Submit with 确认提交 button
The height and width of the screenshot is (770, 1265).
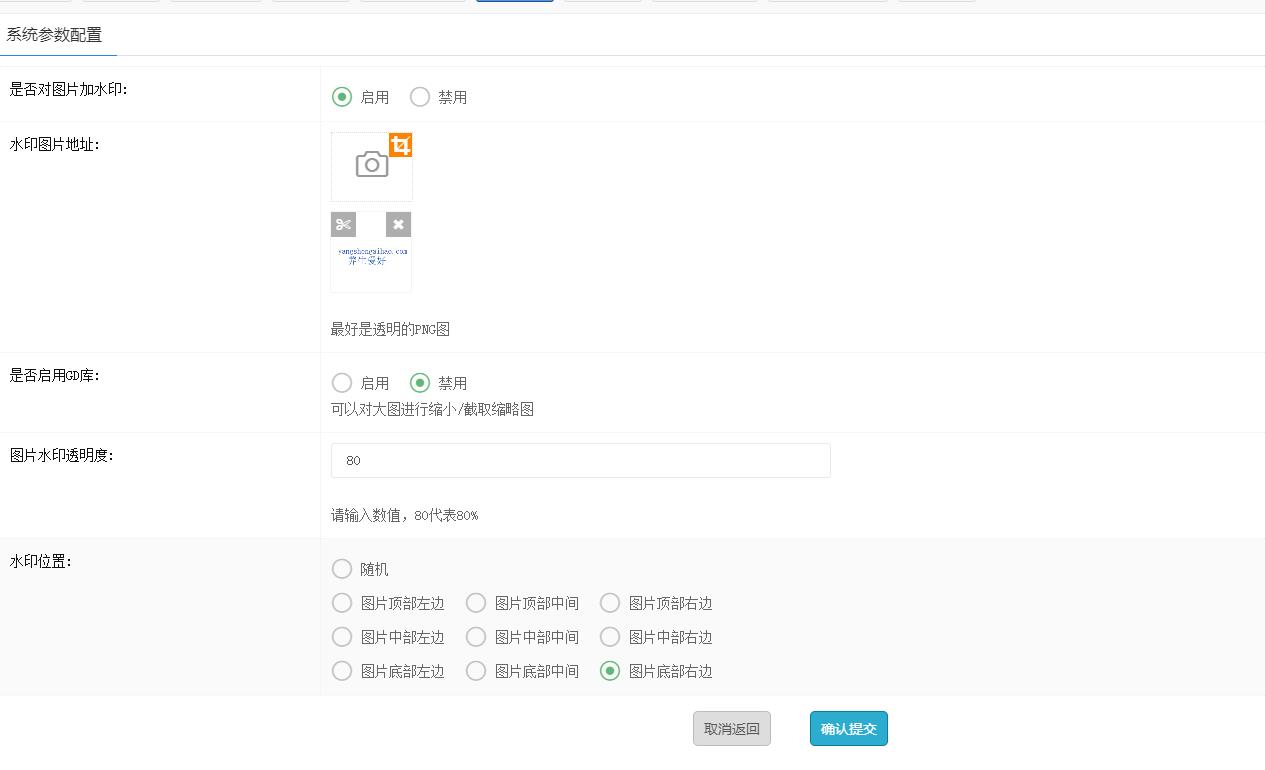[848, 729]
